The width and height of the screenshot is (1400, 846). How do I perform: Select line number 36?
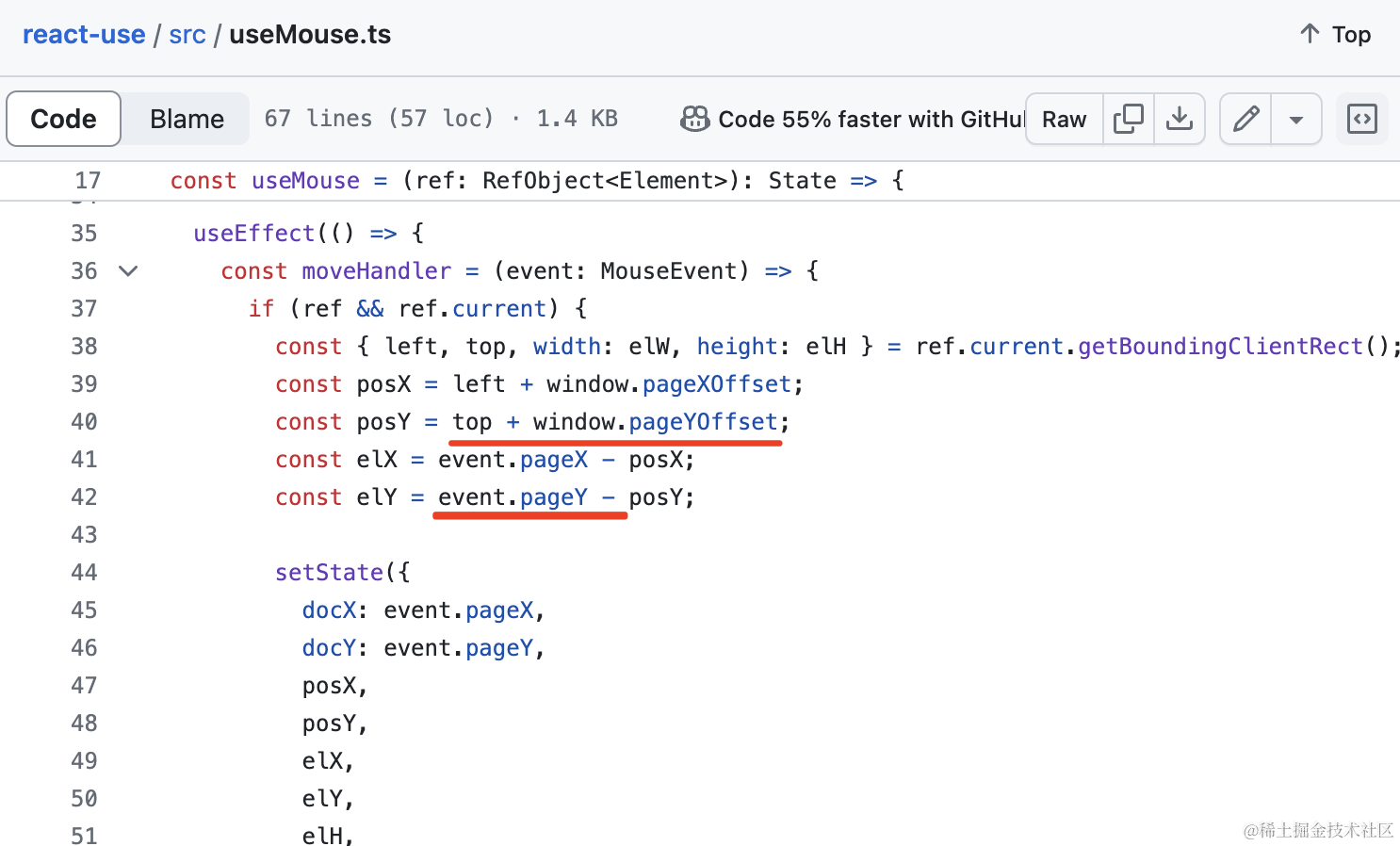pos(84,271)
